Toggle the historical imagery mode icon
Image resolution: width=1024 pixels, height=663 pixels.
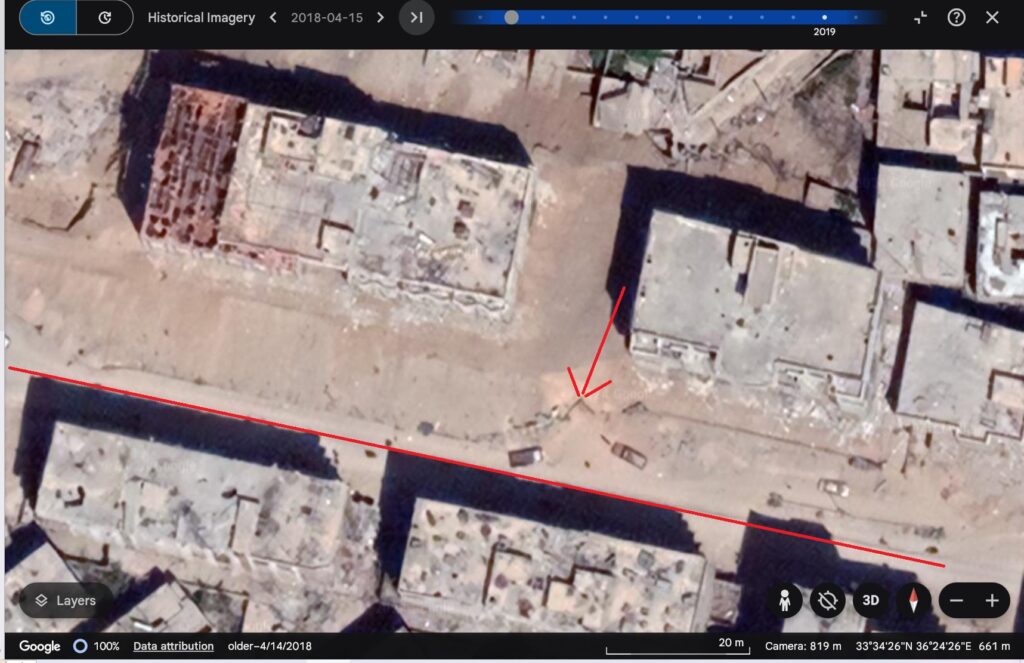(48, 18)
